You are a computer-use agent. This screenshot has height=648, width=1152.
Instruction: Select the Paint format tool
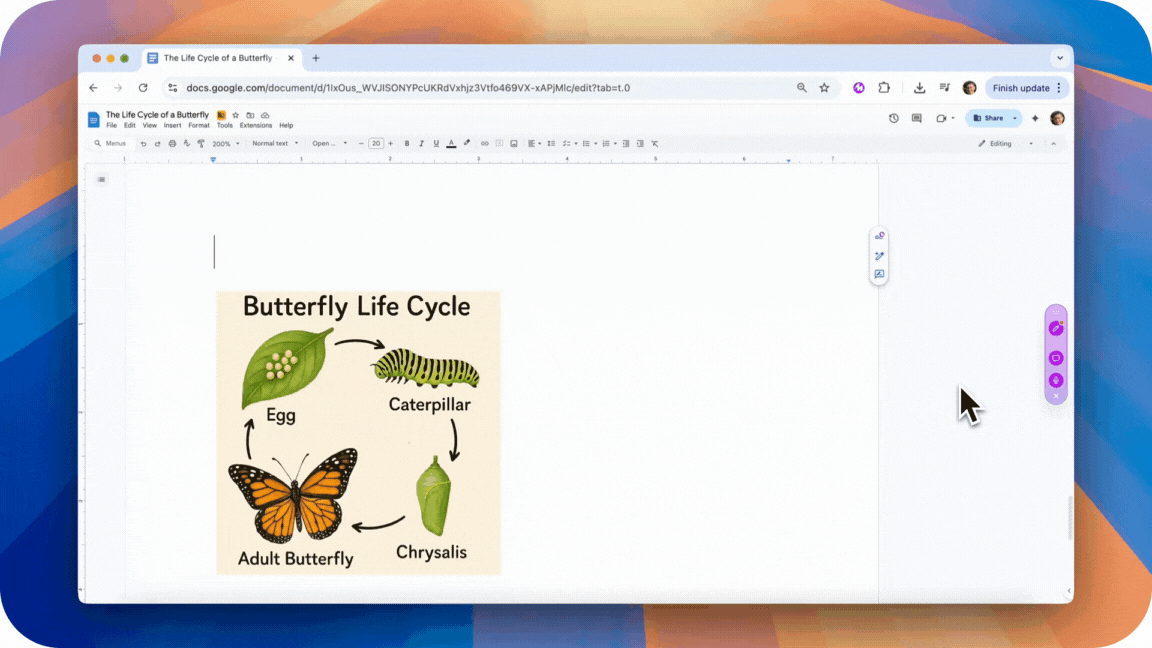tap(200, 143)
